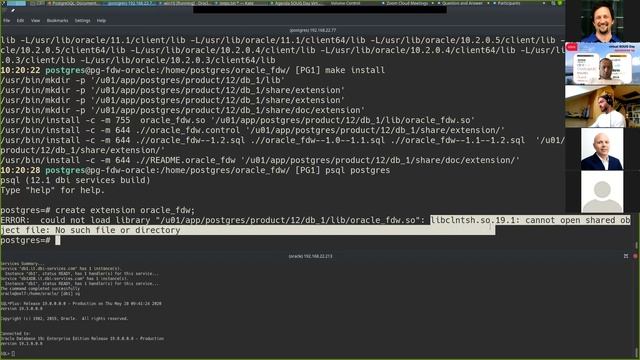The width and height of the screenshot is (640, 360).
Task: Click the 10:20:22 prompt timestamp
Action: (x=20, y=70)
